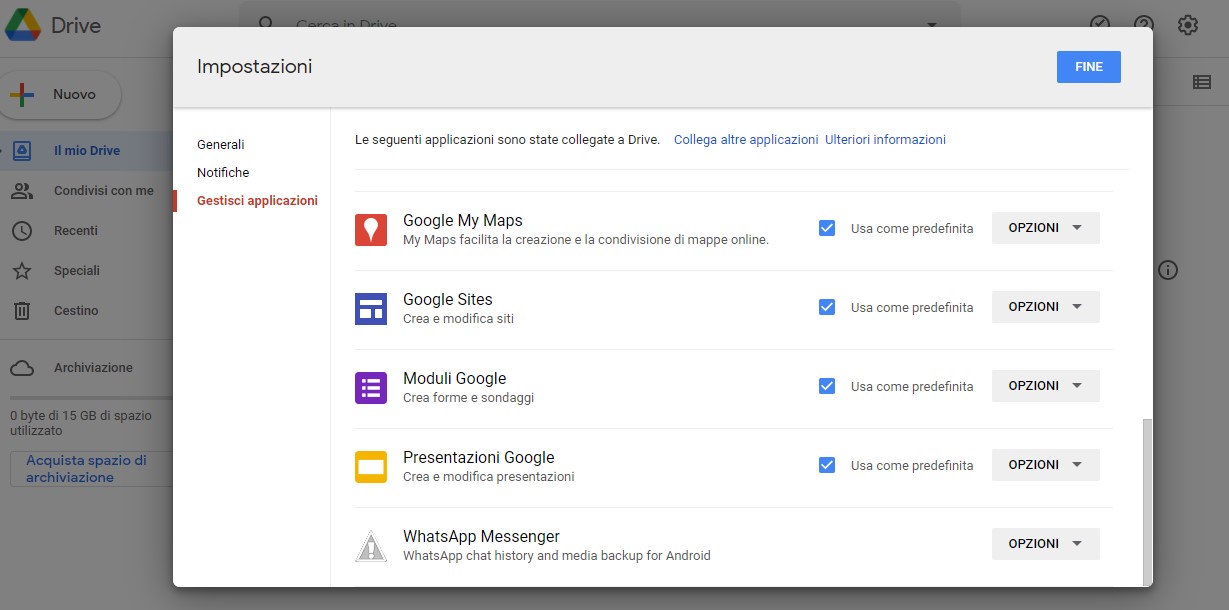Select the Notifiche settings tab
This screenshot has height=610, width=1229.
coord(223,173)
